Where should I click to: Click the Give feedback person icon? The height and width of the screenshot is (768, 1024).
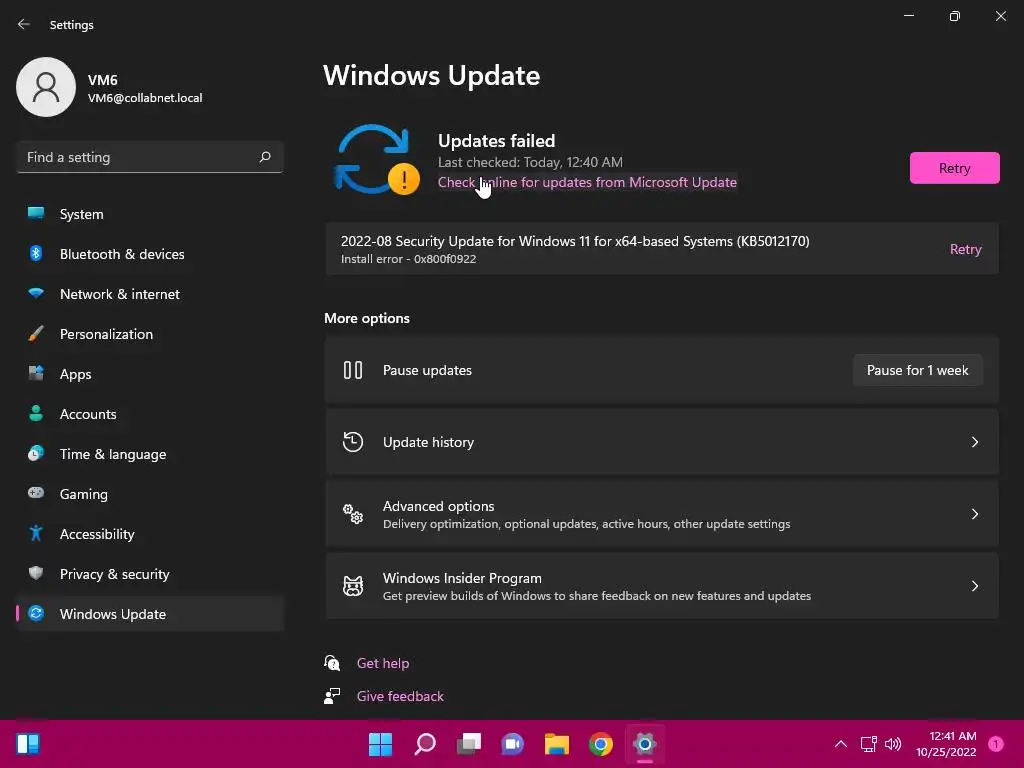332,696
